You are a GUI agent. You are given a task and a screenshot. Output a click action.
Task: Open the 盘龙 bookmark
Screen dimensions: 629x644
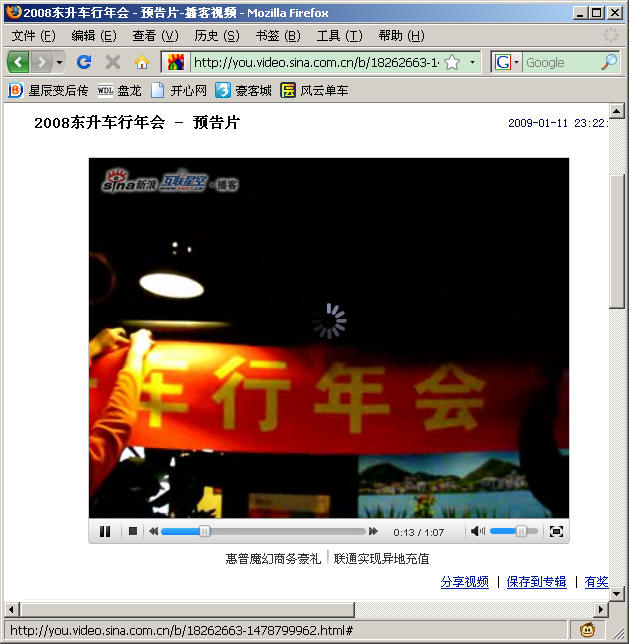coord(119,90)
